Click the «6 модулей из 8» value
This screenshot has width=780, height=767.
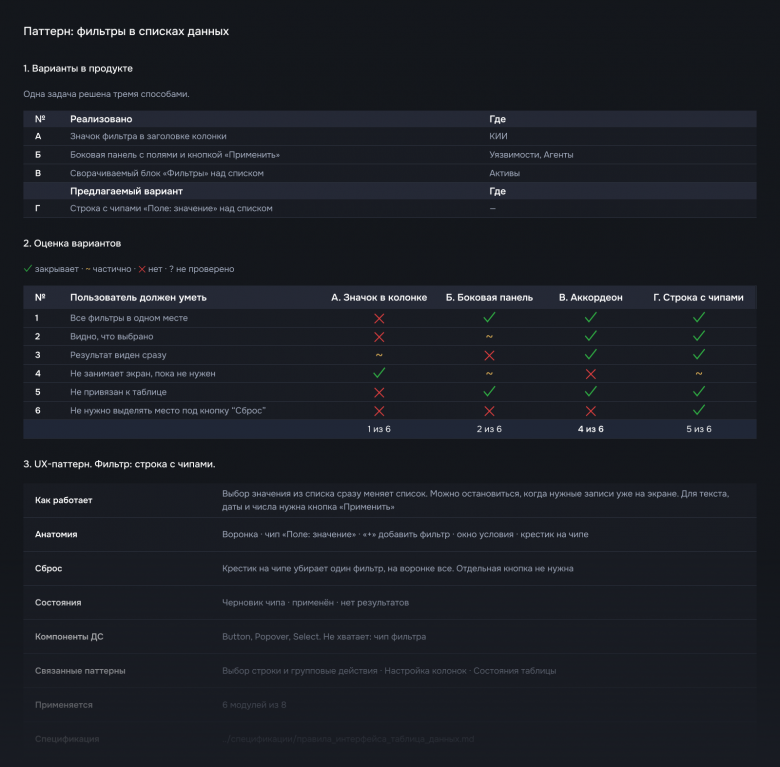[x=254, y=705]
